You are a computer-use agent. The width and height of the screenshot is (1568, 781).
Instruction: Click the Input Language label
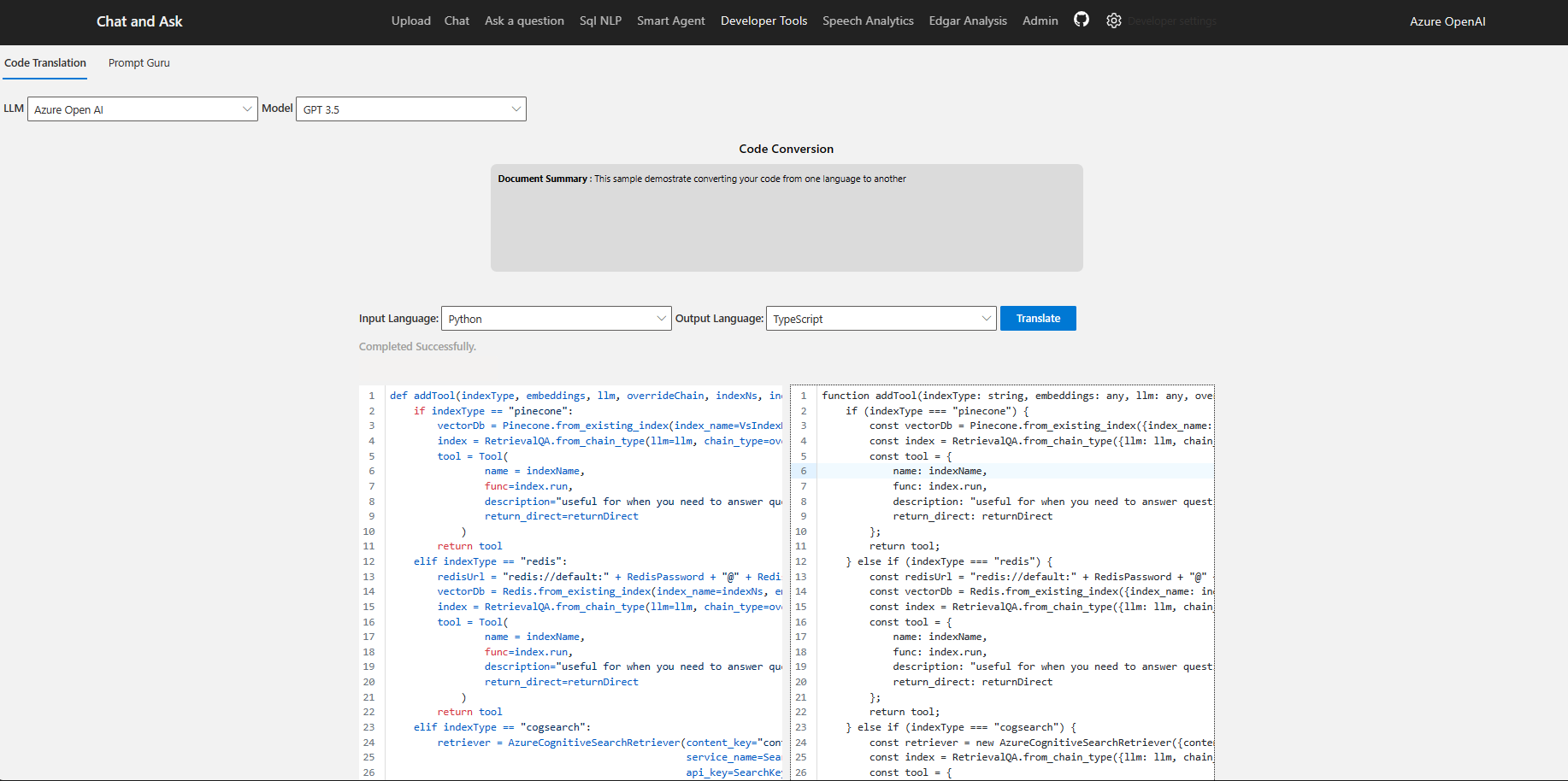pyautogui.click(x=398, y=318)
